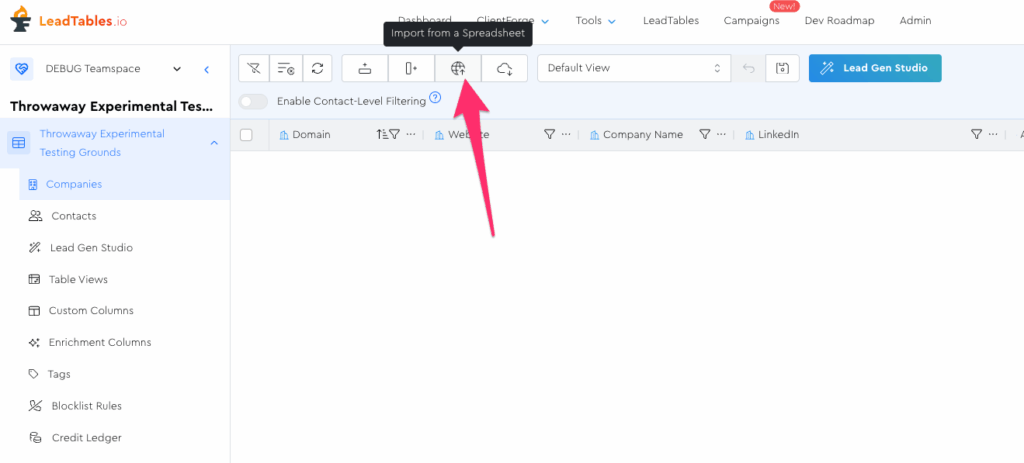The height and width of the screenshot is (463, 1024).
Task: Collapse the Throwaway Experimental Testing Grounds tree
Action: (x=214, y=143)
